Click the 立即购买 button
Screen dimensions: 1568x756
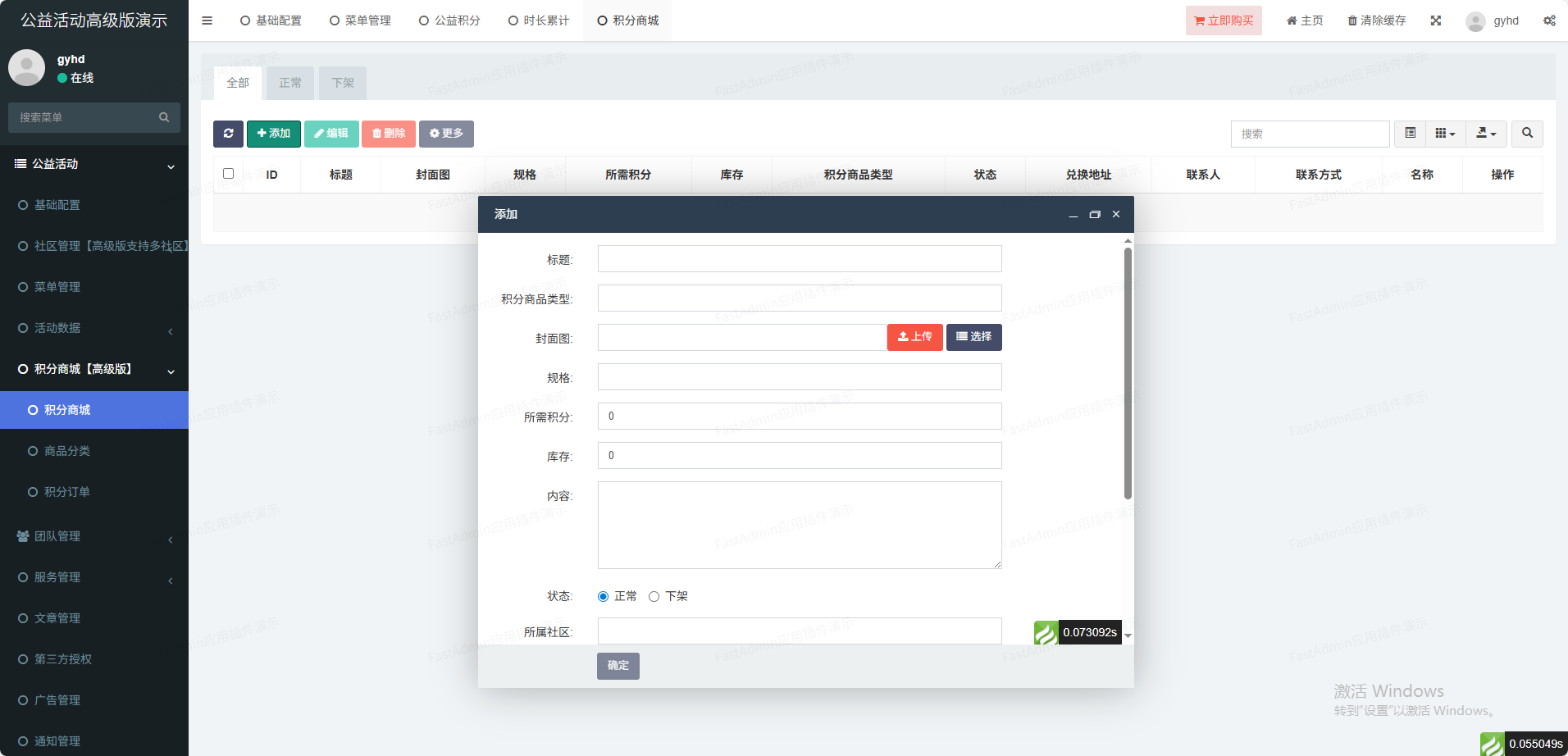point(1224,20)
